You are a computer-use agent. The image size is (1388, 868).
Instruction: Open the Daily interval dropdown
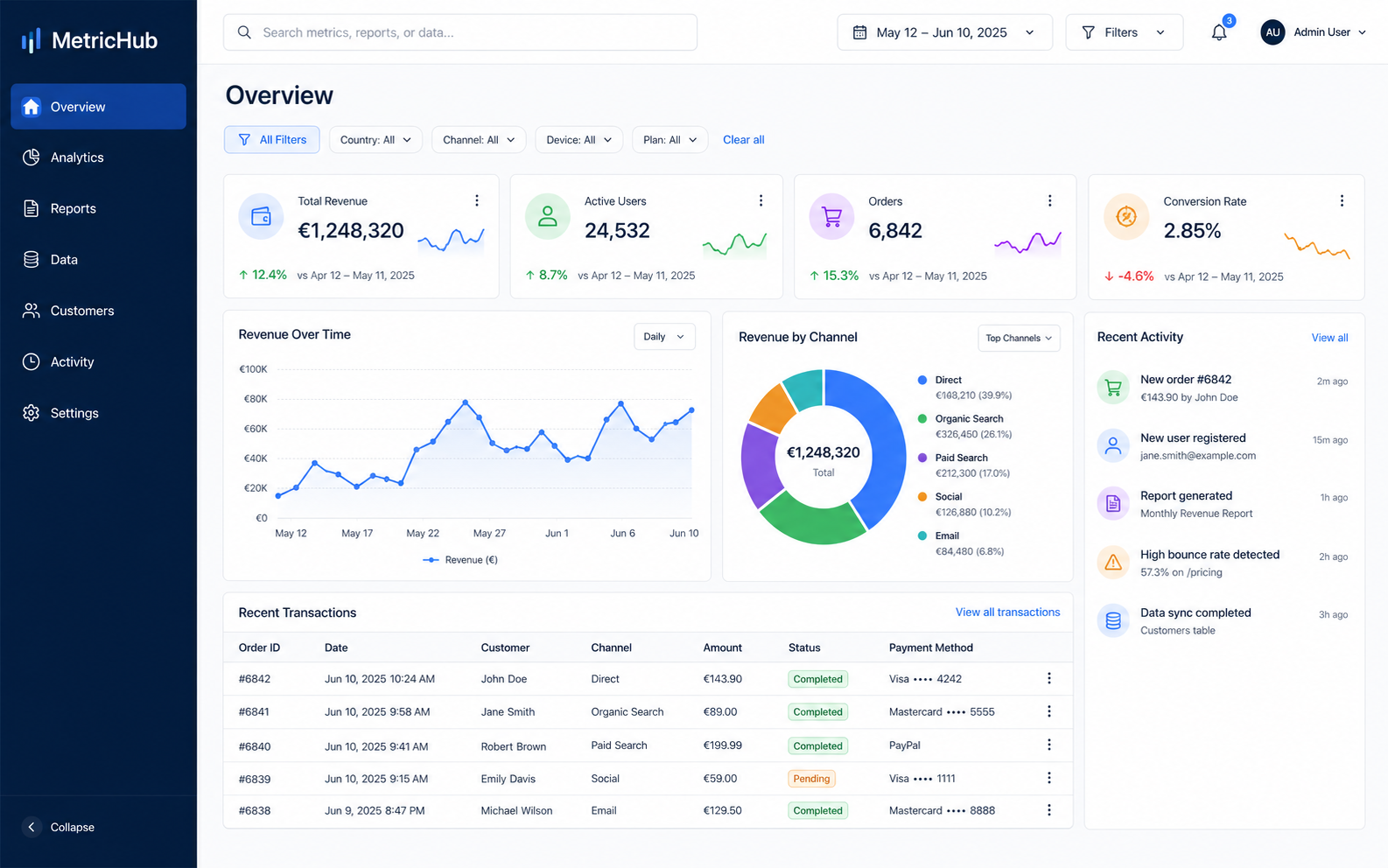click(664, 337)
